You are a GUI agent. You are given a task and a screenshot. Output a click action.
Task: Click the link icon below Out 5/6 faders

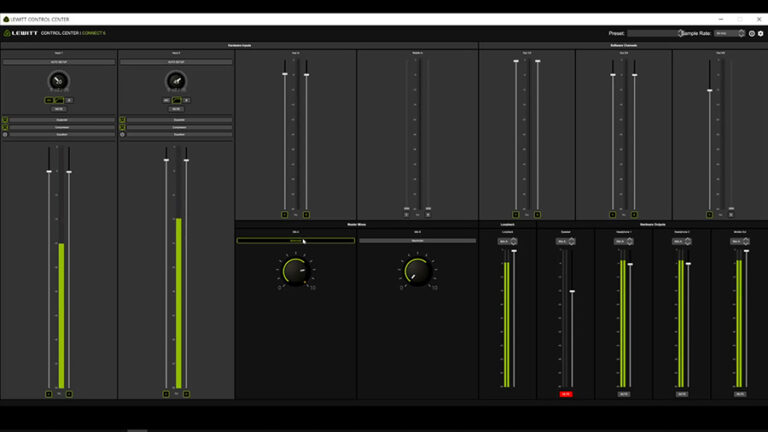[x=720, y=215]
